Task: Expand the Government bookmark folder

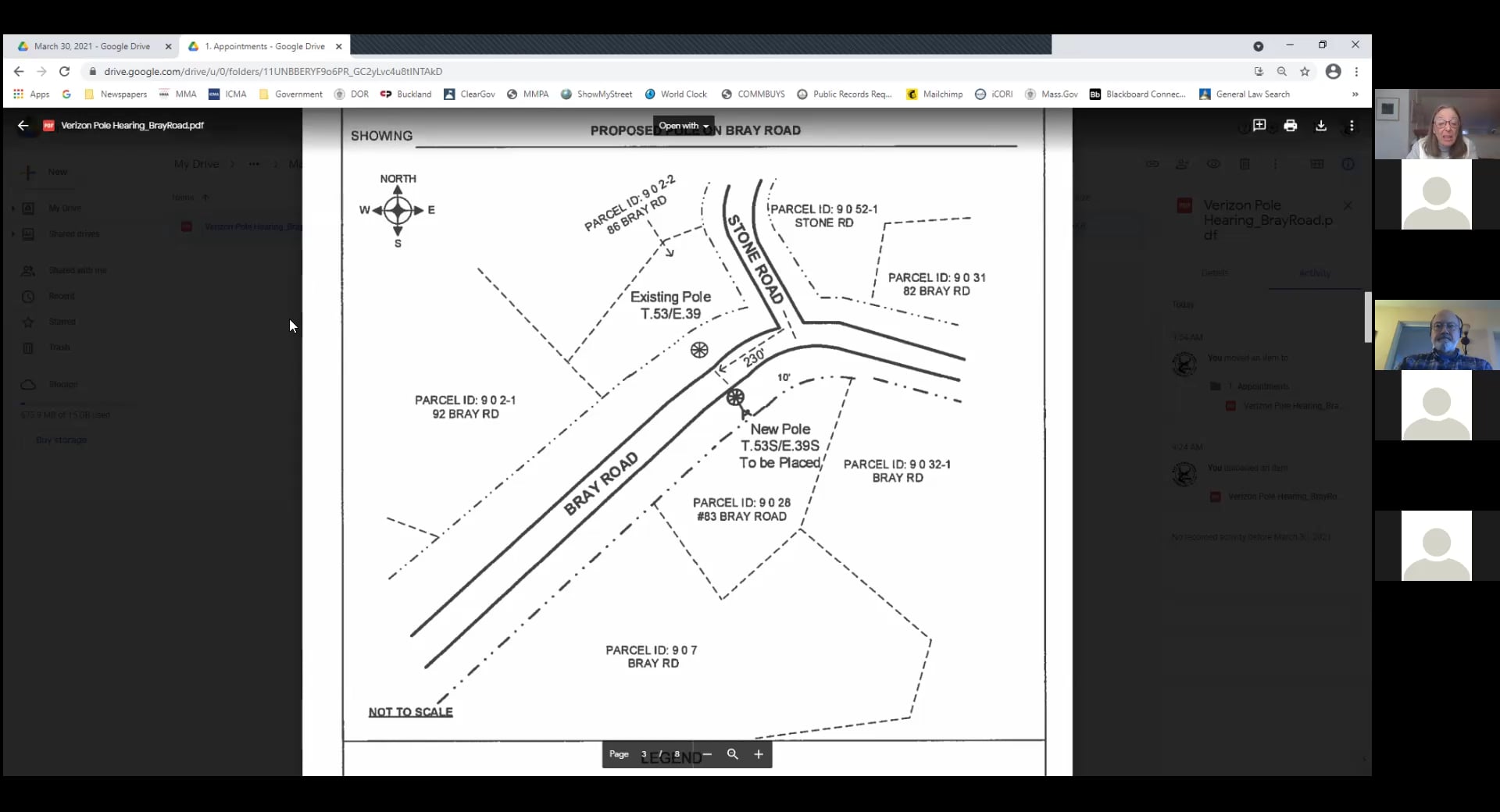Action: point(291,94)
